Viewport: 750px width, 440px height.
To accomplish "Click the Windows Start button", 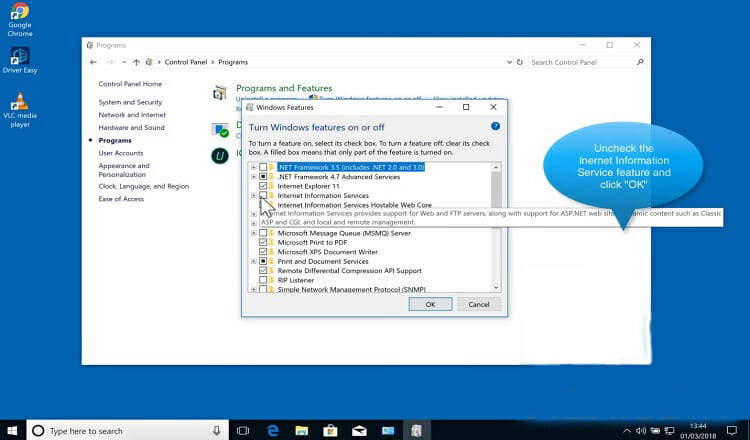I will tap(12, 430).
